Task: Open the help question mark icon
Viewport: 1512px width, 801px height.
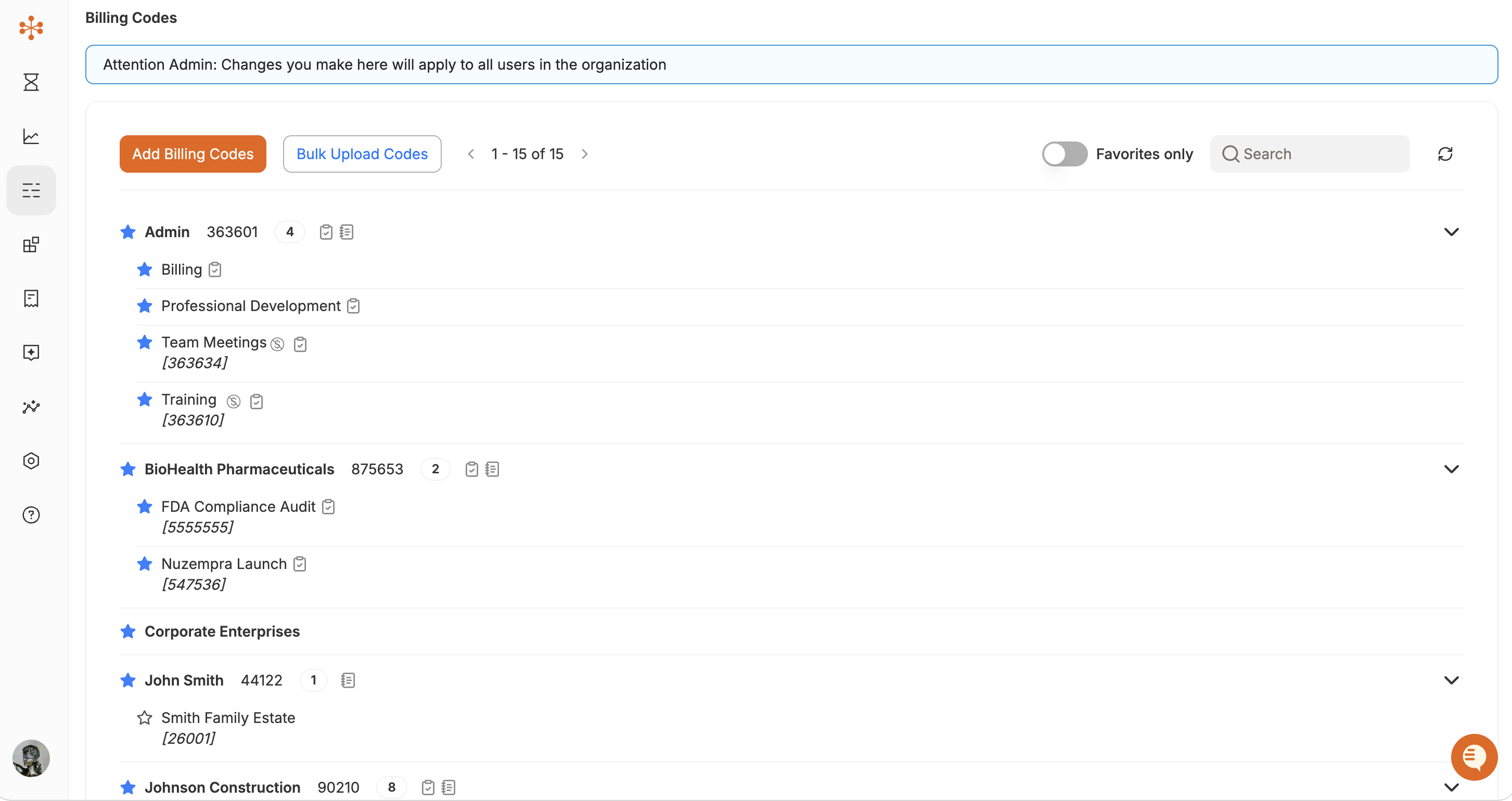Action: 31,514
